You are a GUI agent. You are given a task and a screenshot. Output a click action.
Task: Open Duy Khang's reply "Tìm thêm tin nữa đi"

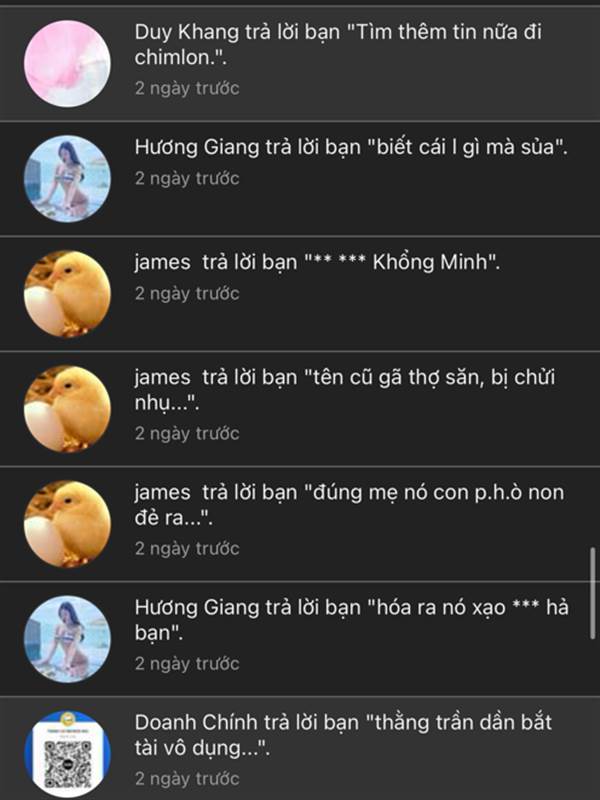tap(300, 64)
